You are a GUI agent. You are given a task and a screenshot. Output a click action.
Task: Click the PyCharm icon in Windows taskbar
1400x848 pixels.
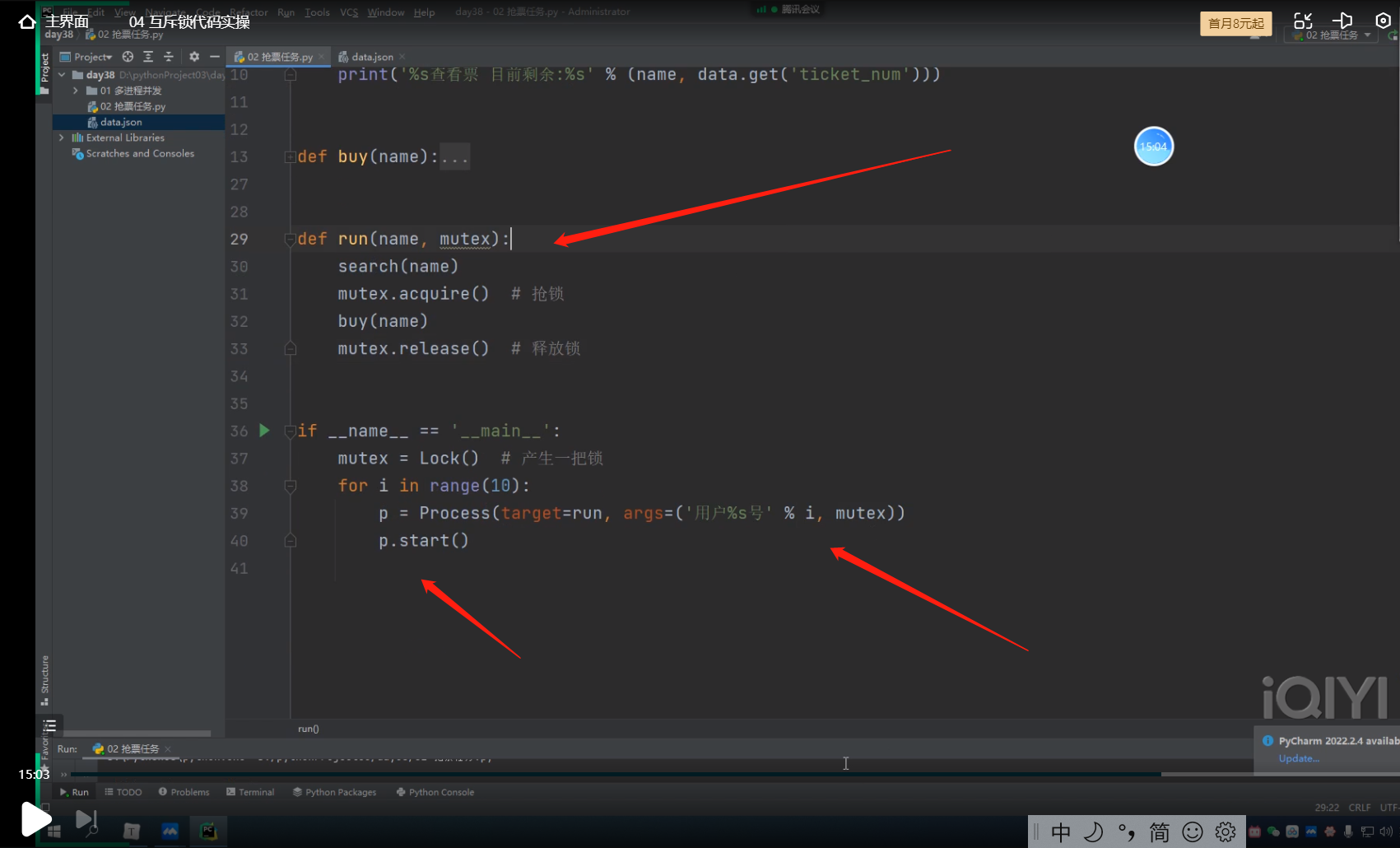[208, 832]
